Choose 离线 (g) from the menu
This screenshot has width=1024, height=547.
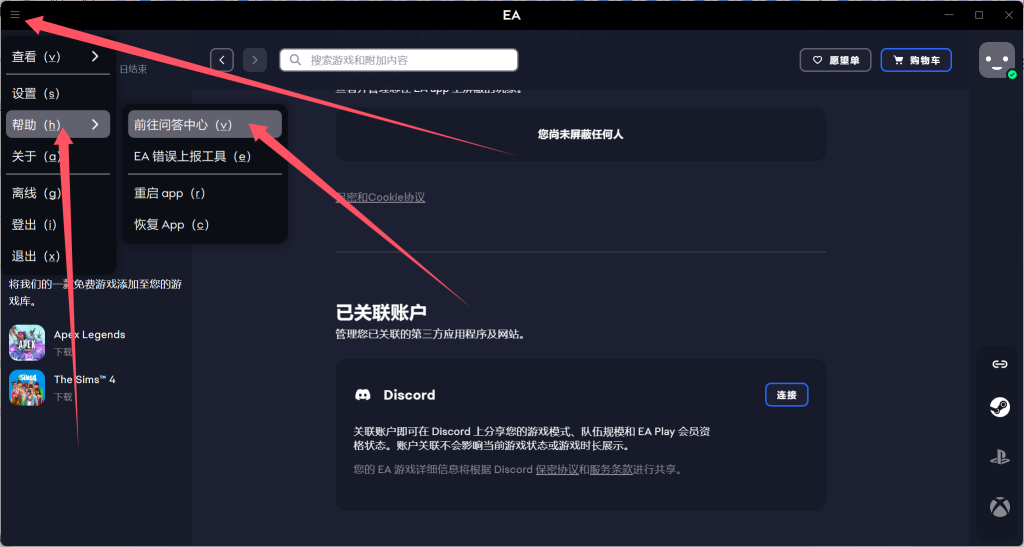click(x=58, y=193)
